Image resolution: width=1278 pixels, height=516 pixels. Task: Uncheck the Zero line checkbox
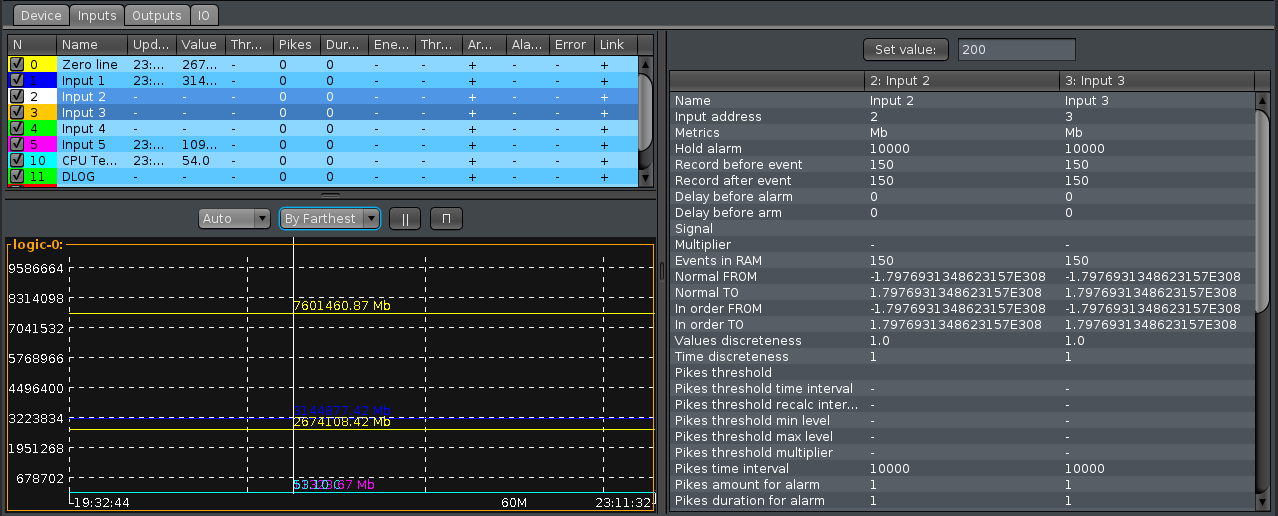tap(17, 65)
